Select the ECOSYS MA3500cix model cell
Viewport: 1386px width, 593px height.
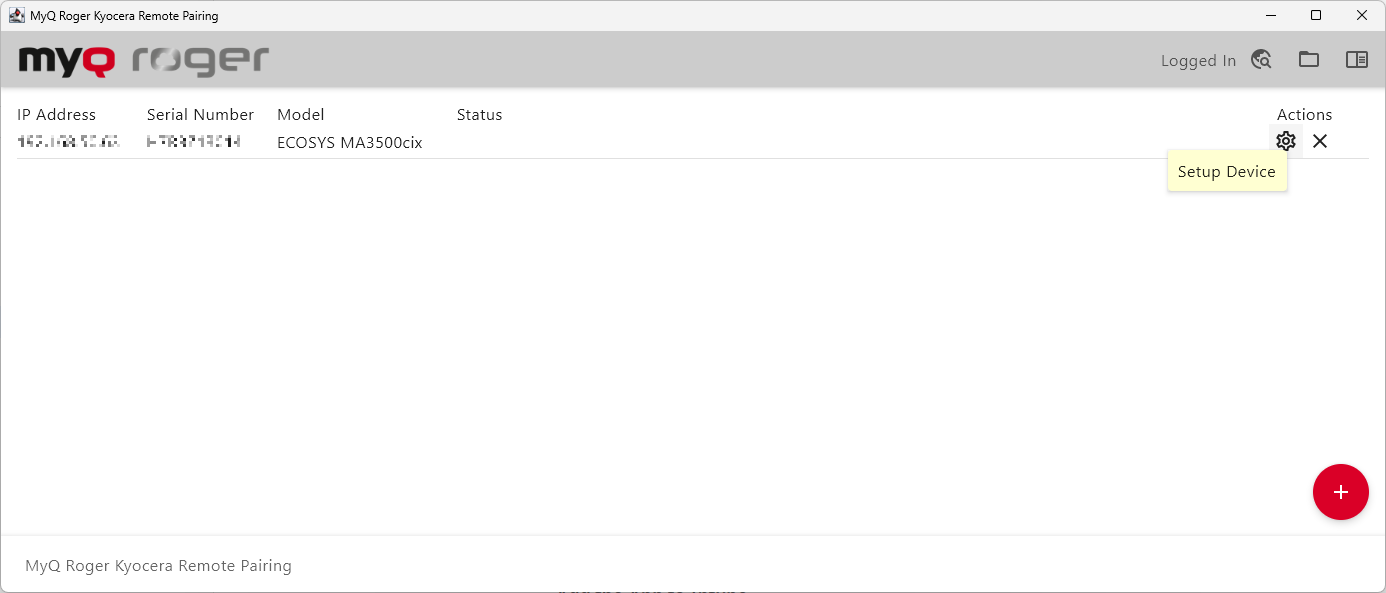pos(350,143)
